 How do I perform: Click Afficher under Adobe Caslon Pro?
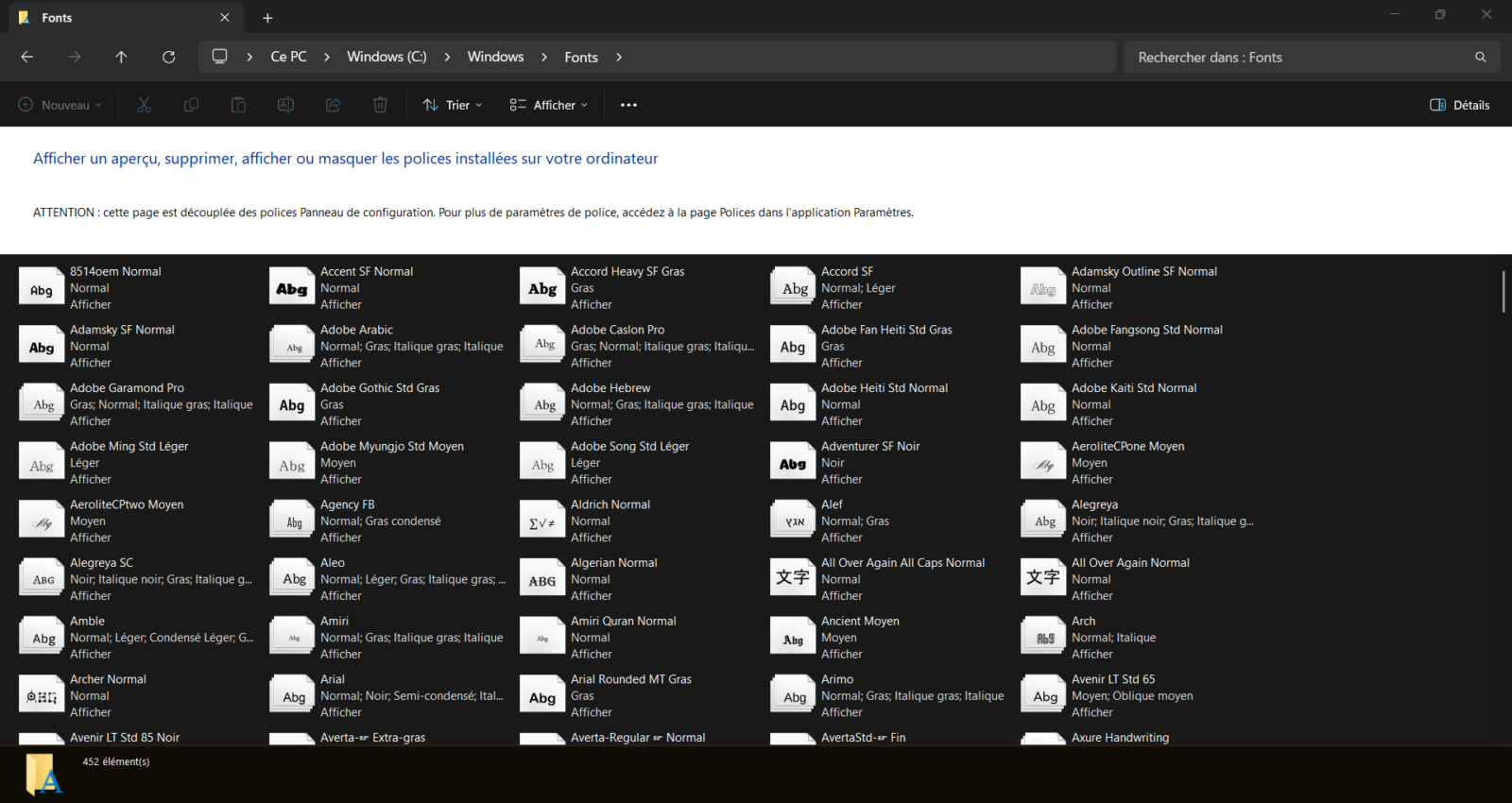point(592,363)
